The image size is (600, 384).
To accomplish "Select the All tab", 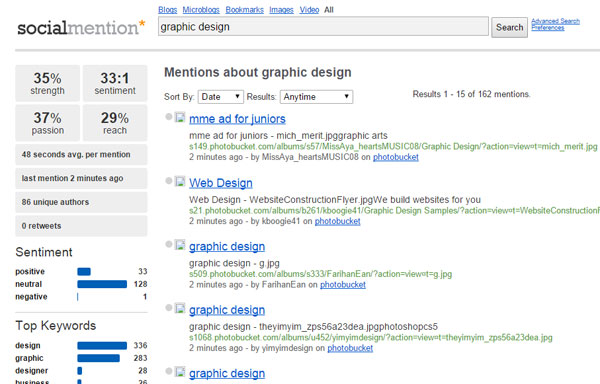I will pyautogui.click(x=329, y=10).
